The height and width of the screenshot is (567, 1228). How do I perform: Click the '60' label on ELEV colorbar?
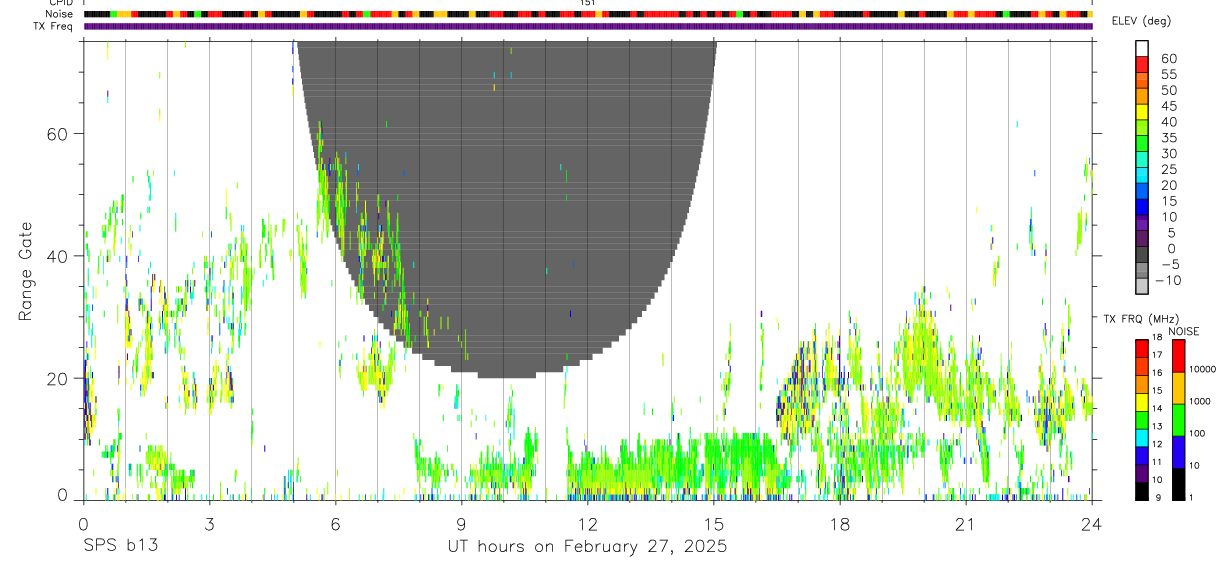[x=1168, y=59]
